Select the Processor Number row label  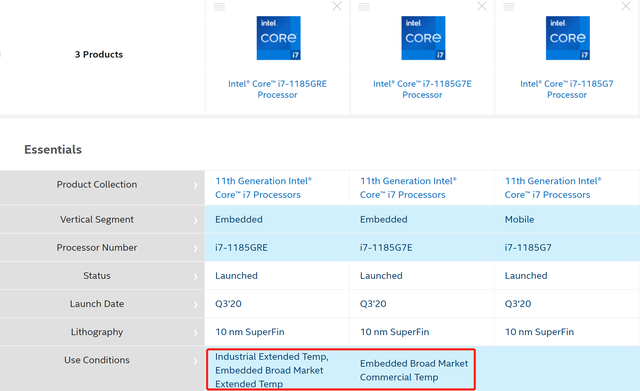[97, 248]
